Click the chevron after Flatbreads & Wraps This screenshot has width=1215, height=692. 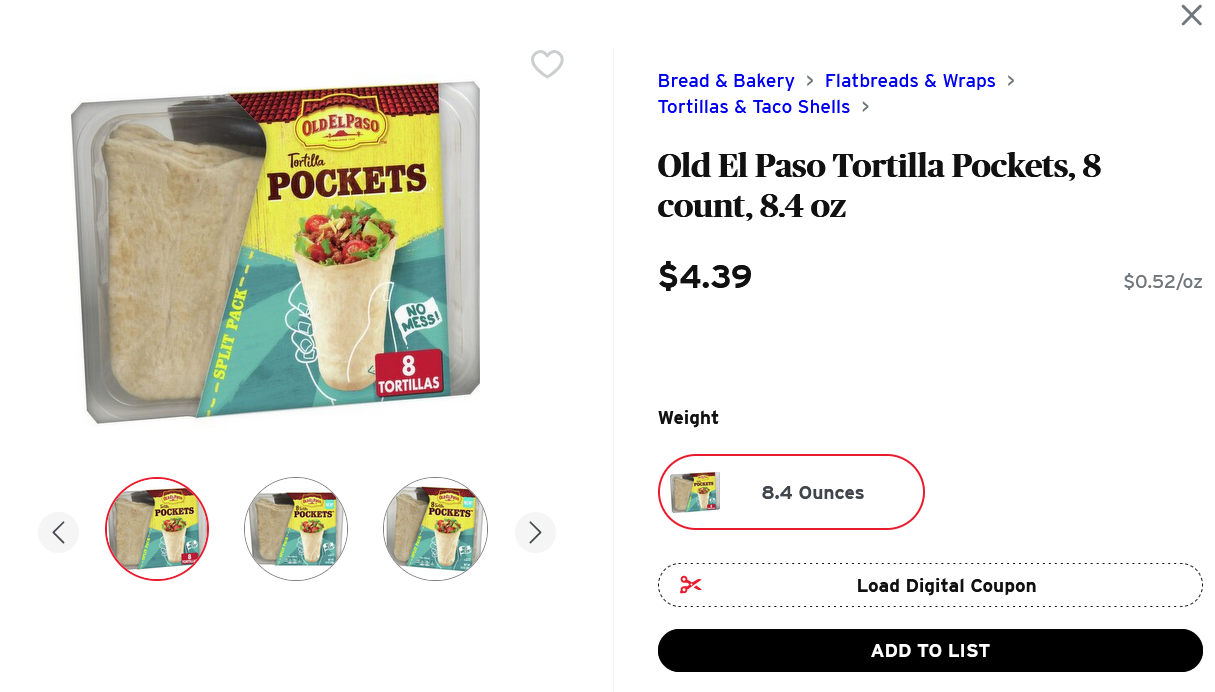[1011, 81]
